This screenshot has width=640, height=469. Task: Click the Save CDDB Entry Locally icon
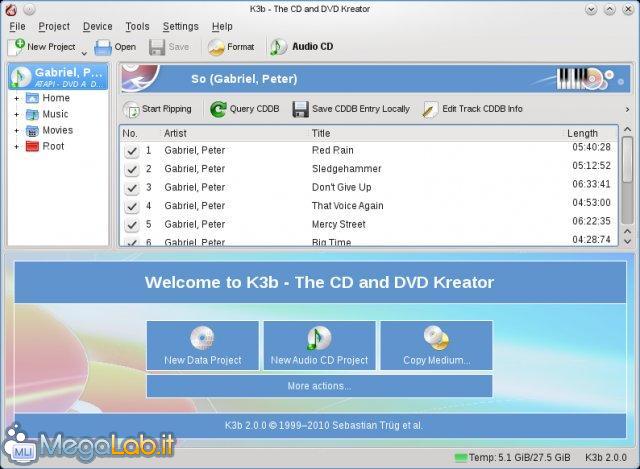(301, 109)
